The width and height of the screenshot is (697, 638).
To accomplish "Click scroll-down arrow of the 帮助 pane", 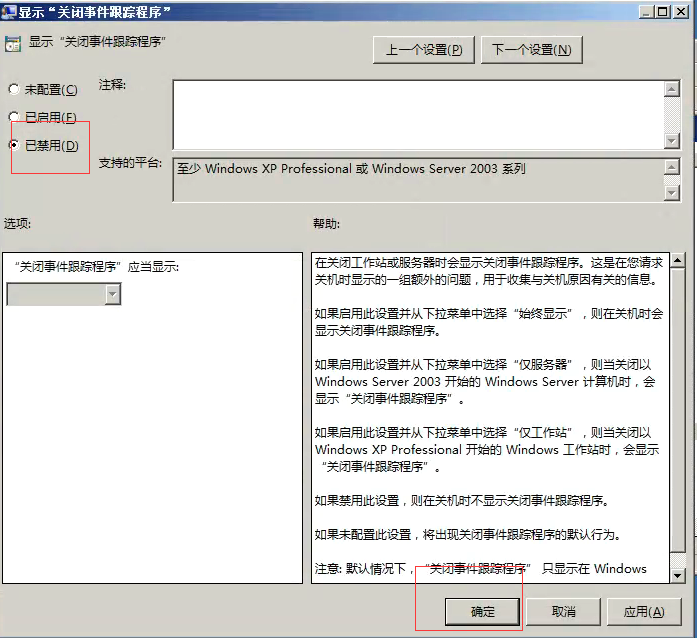I will point(677,576).
